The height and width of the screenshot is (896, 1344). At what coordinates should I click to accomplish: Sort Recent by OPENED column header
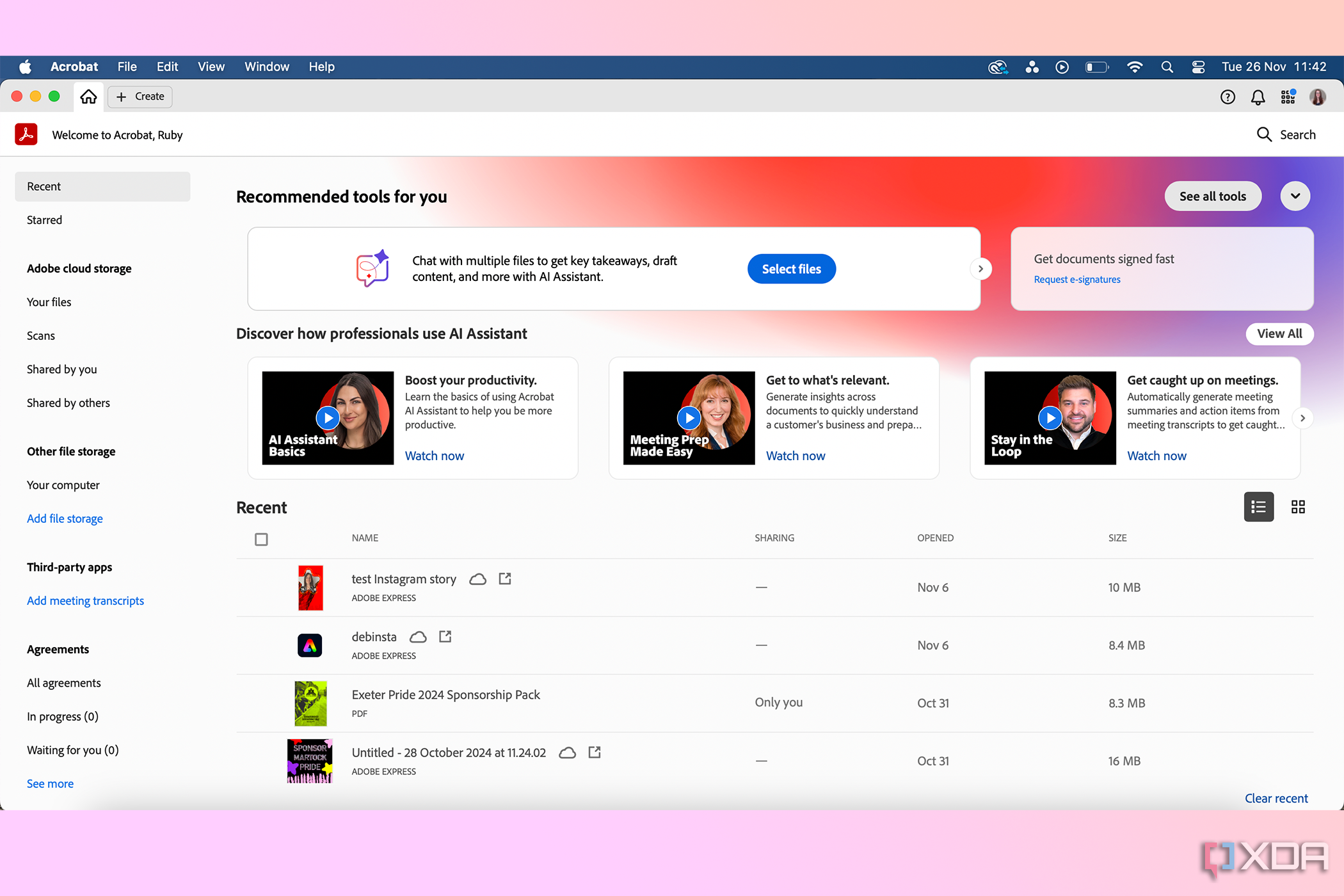(935, 538)
